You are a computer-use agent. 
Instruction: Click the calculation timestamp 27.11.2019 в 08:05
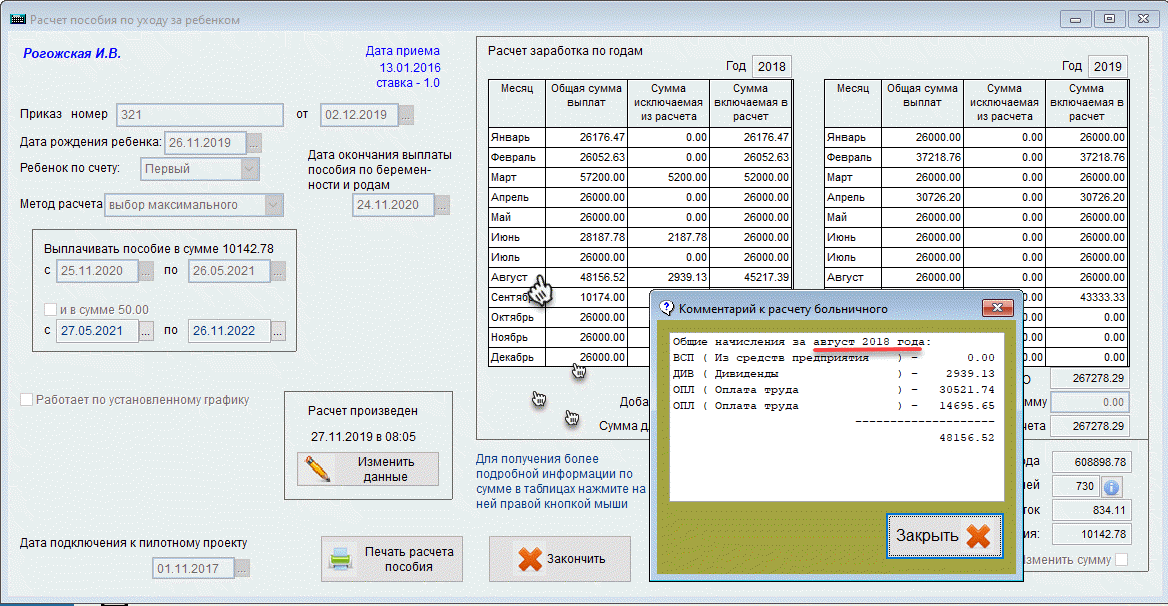pyautogui.click(x=364, y=437)
